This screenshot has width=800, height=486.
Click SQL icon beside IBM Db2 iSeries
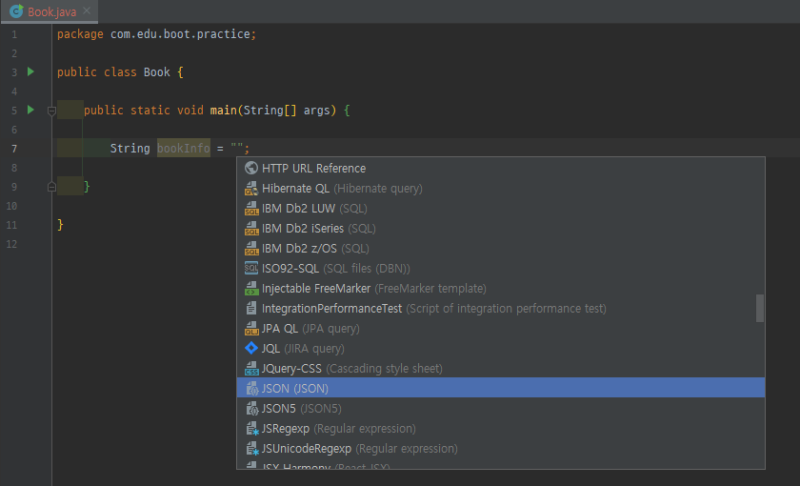point(251,228)
